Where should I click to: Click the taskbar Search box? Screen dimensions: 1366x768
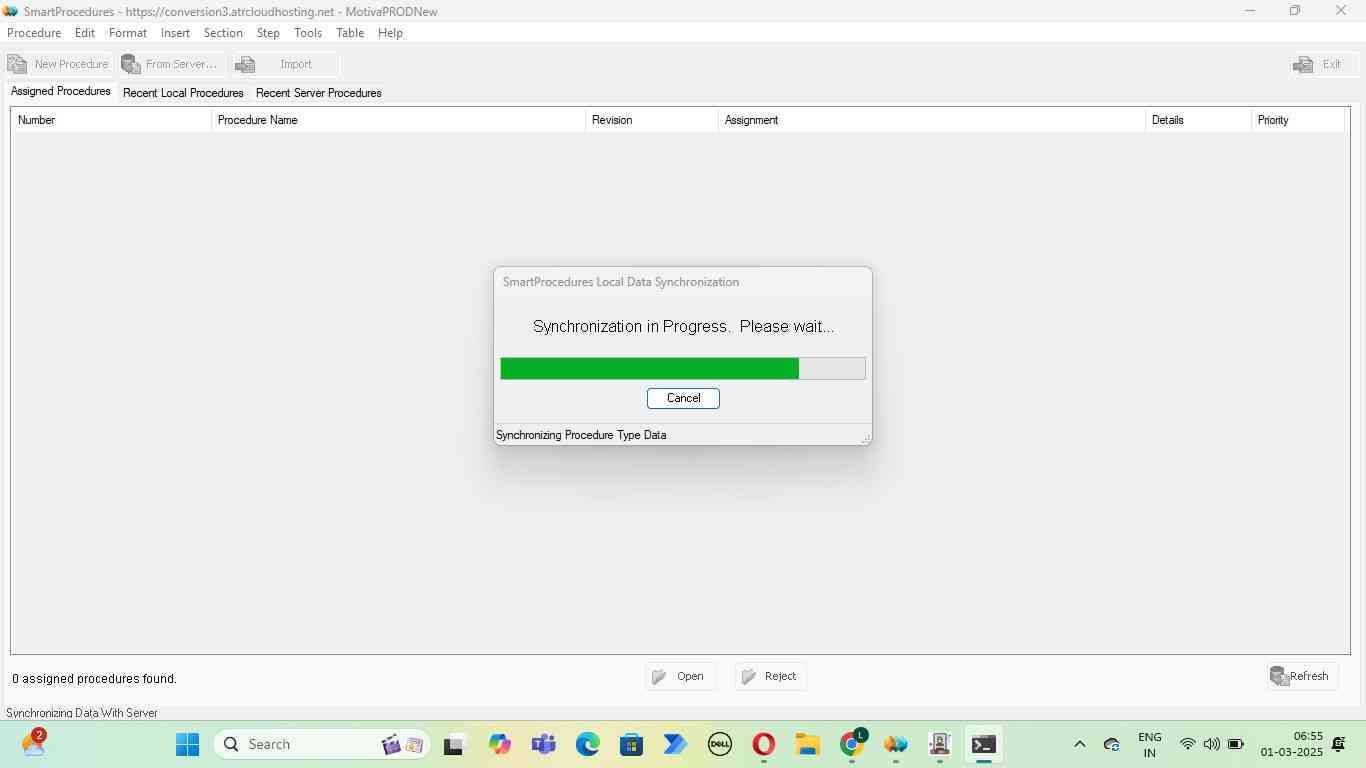[x=324, y=744]
